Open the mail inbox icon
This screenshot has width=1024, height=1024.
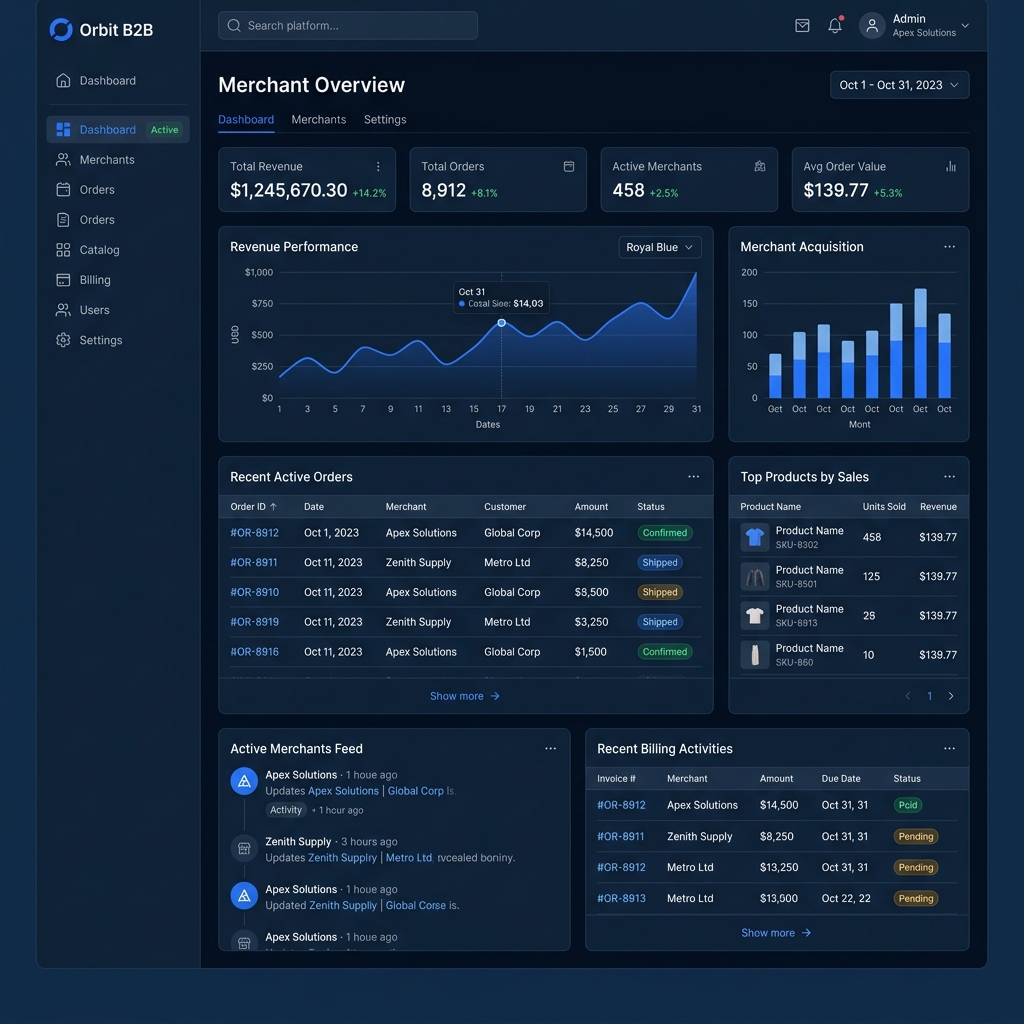[x=802, y=25]
